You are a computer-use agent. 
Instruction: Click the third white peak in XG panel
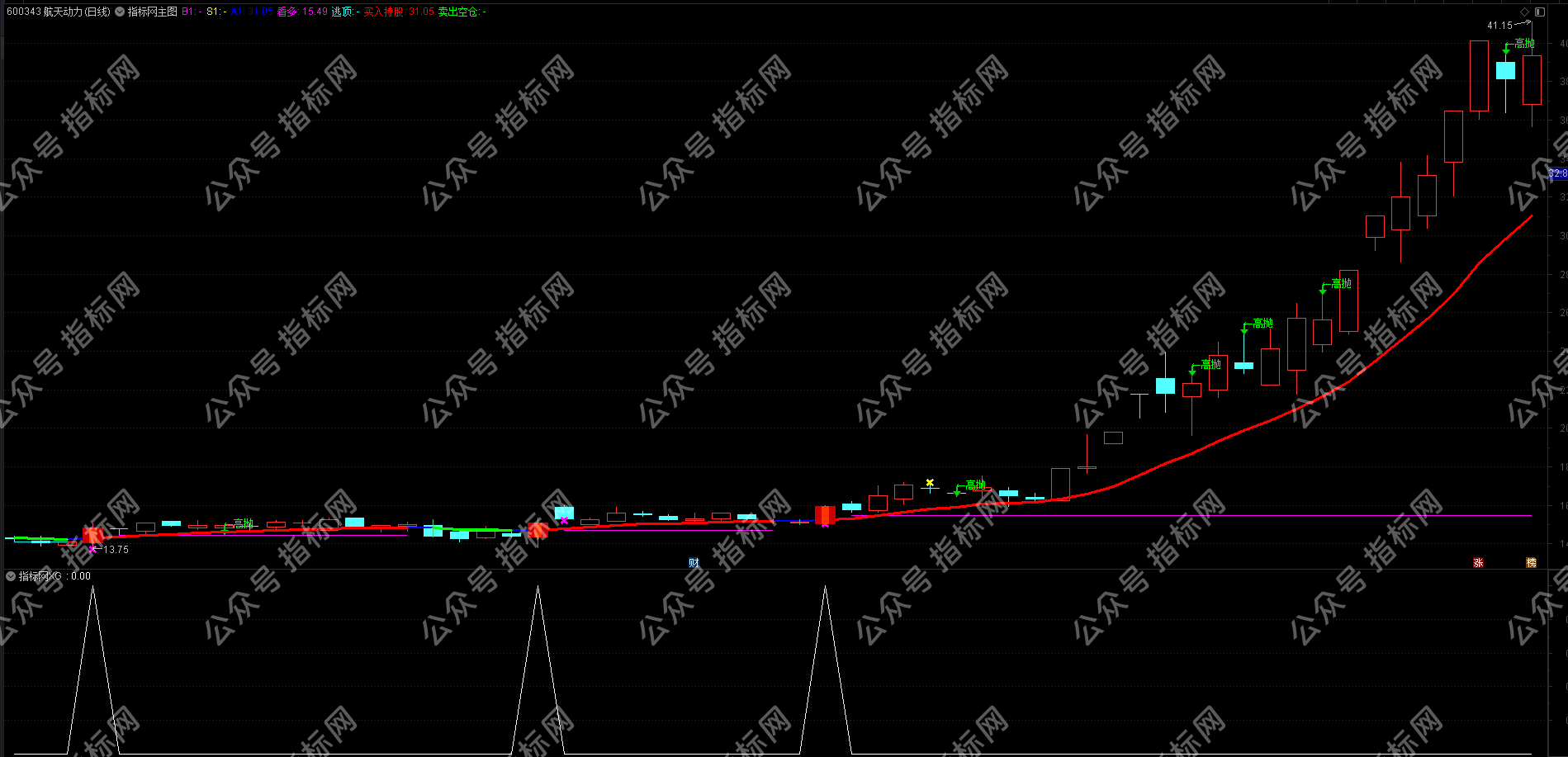(x=825, y=588)
